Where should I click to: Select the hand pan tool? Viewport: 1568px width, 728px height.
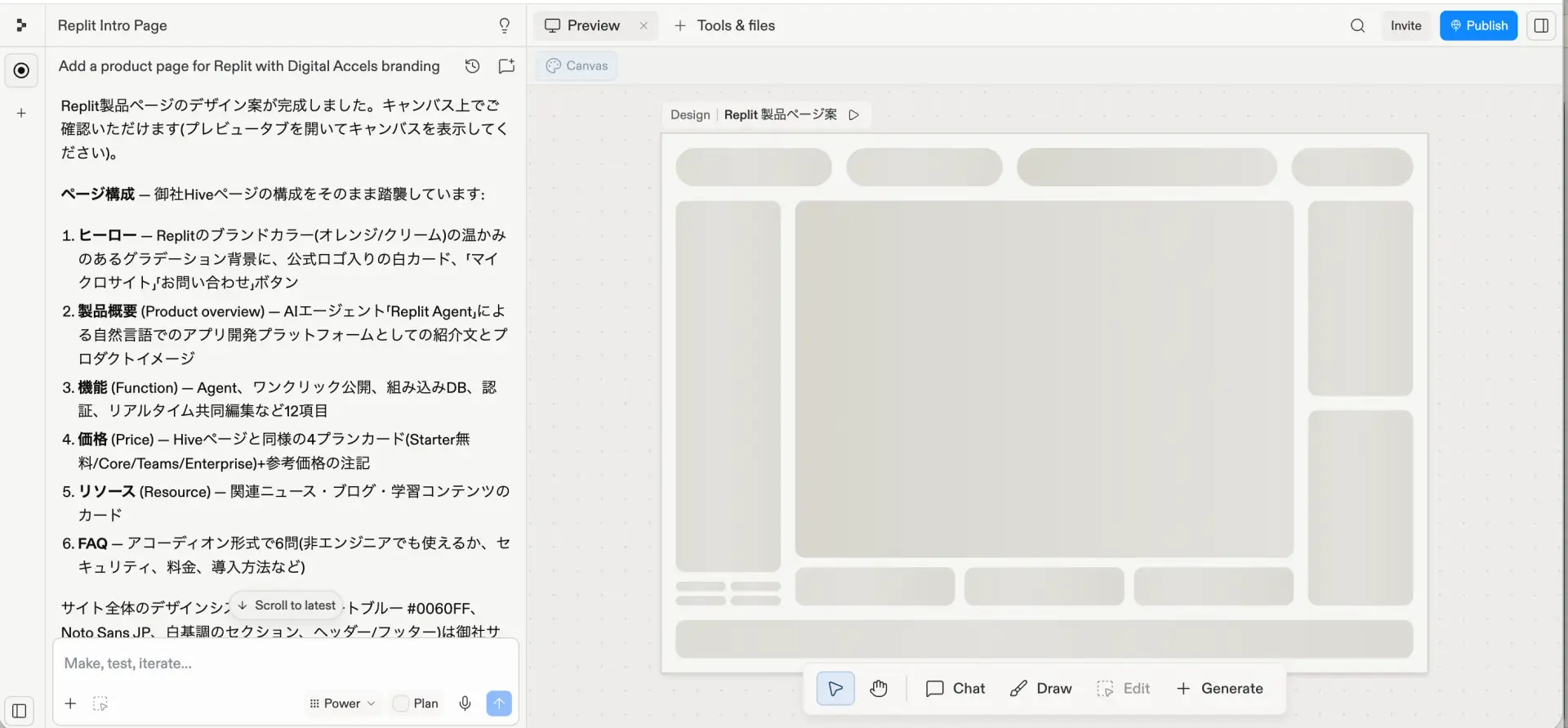pos(879,689)
